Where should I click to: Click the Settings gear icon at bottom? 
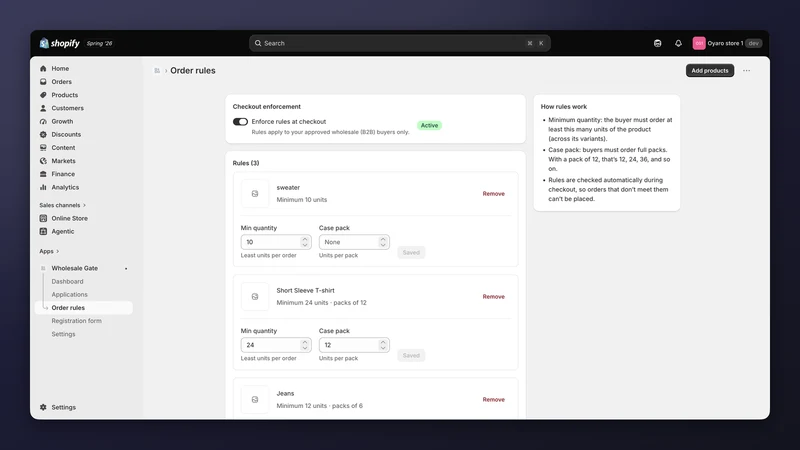pyautogui.click(x=43, y=407)
